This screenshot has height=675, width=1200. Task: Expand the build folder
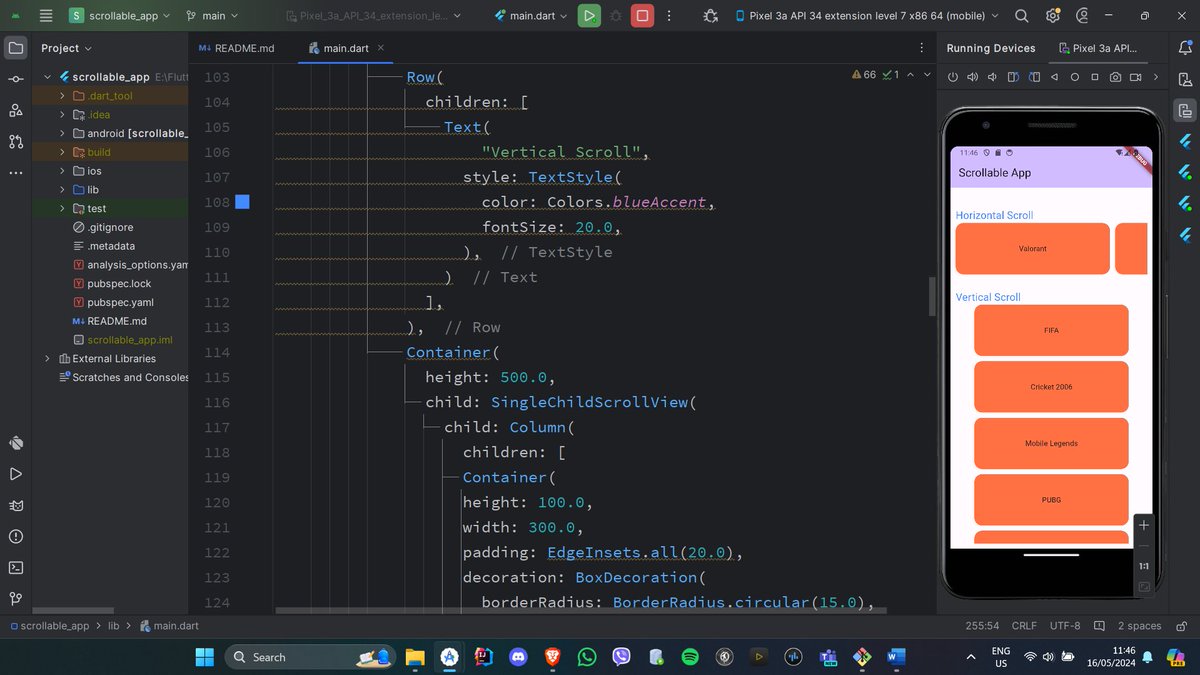coord(62,152)
